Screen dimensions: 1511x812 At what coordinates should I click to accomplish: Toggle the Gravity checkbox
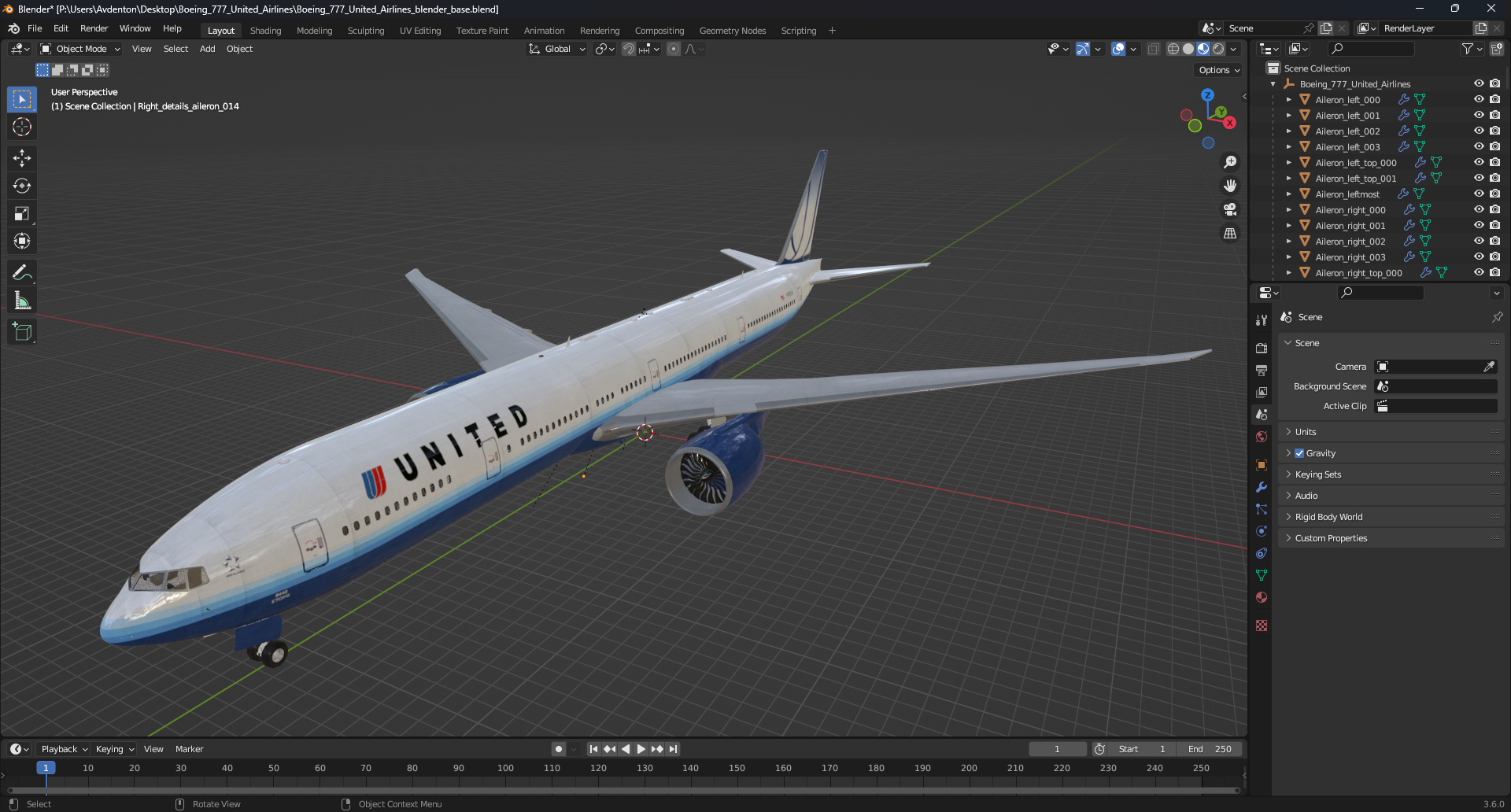[x=1299, y=453]
